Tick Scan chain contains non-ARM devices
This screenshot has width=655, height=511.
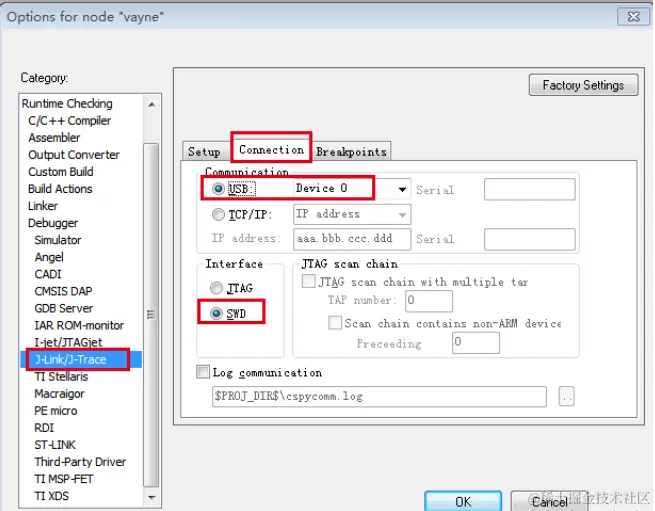[x=335, y=323]
